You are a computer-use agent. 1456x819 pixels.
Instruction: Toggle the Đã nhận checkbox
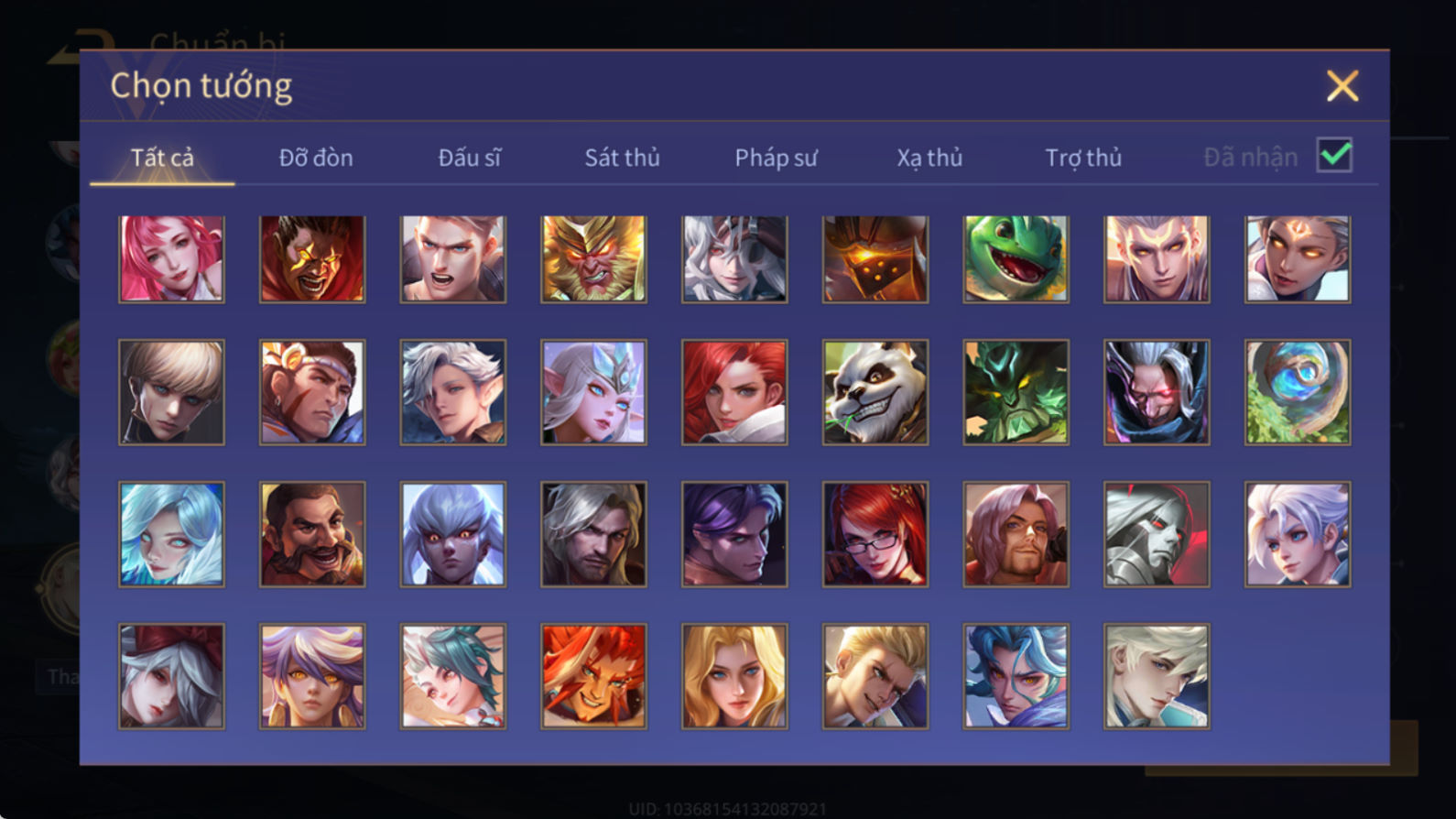[x=1334, y=155]
